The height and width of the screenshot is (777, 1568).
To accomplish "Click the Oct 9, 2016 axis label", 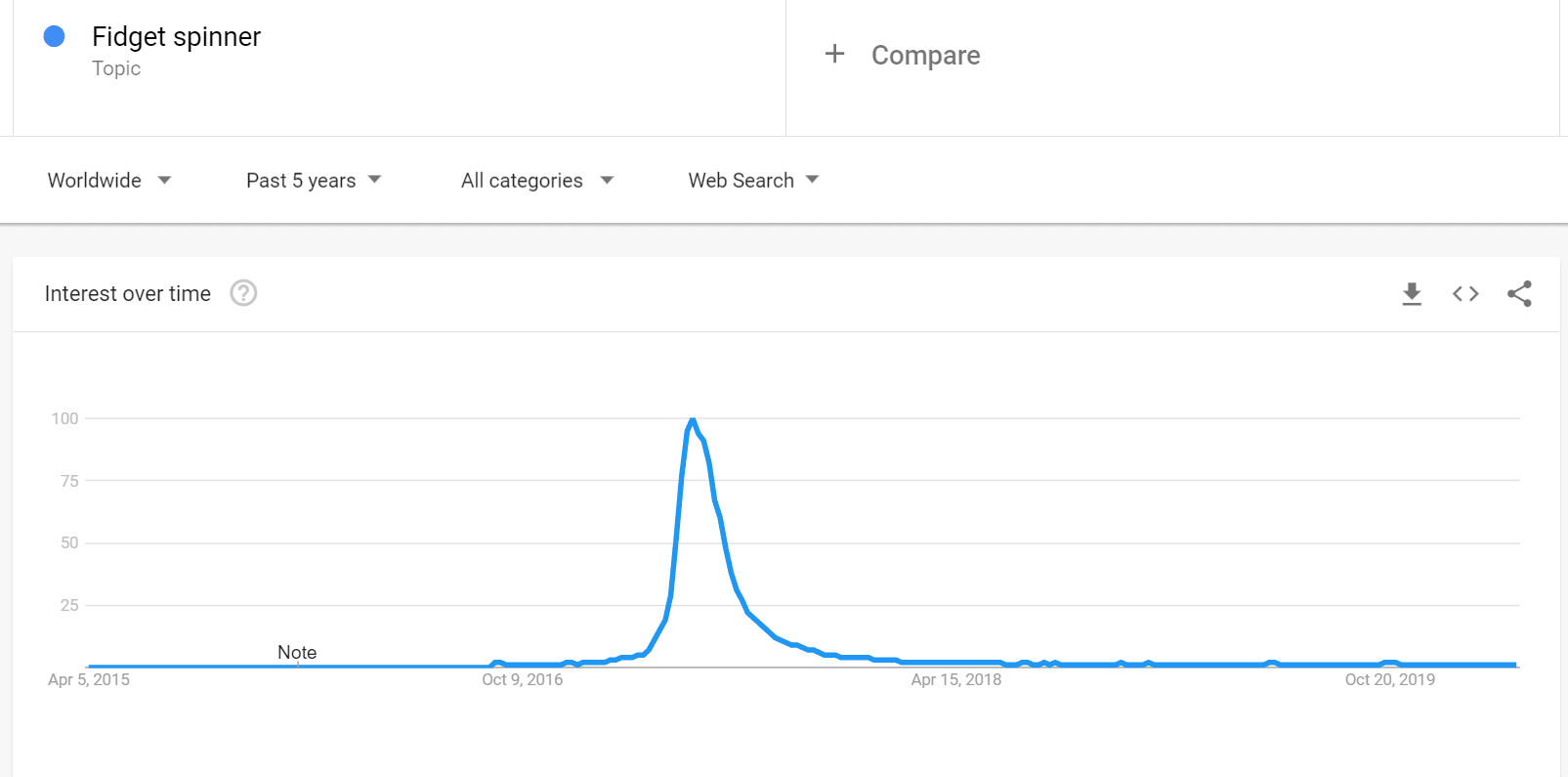I will 523,679.
